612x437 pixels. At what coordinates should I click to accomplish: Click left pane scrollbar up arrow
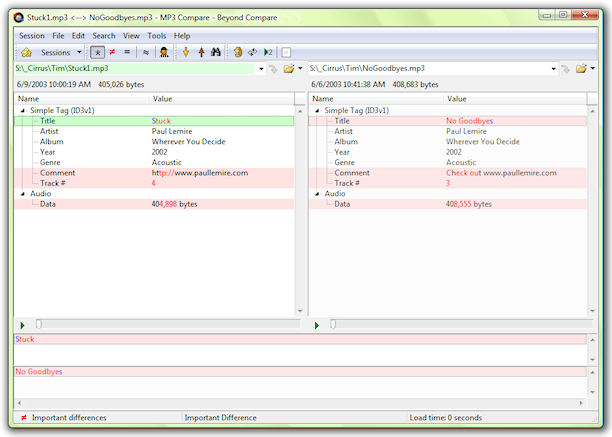coord(300,111)
